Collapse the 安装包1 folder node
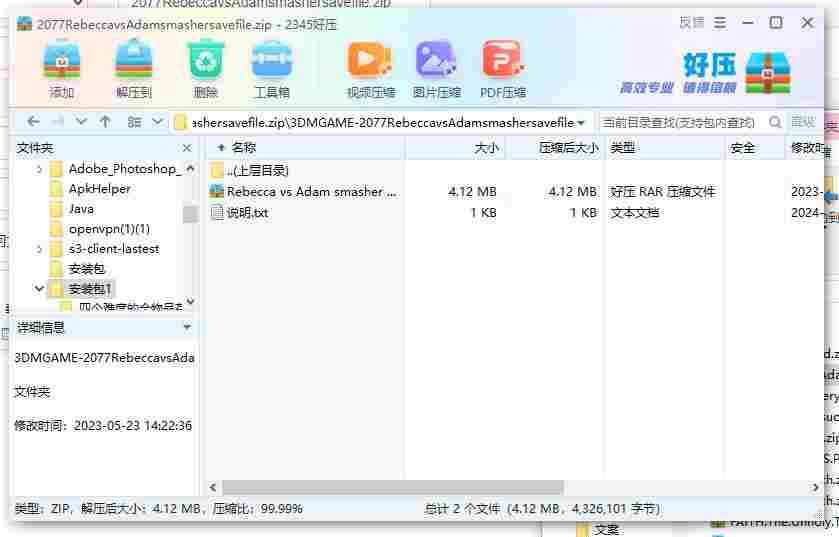The width and height of the screenshot is (839, 537). [39, 289]
